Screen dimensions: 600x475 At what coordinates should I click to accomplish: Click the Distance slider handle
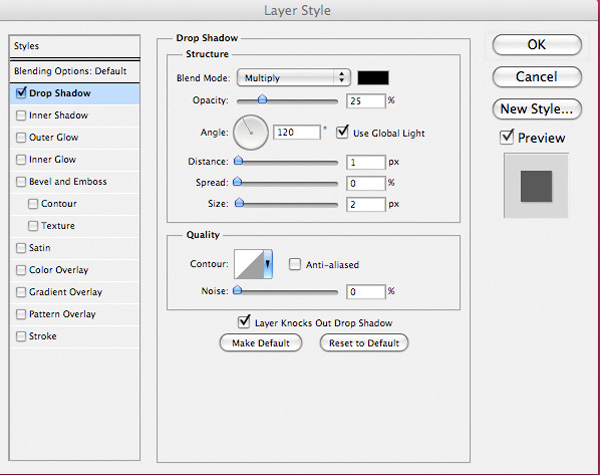(x=238, y=161)
